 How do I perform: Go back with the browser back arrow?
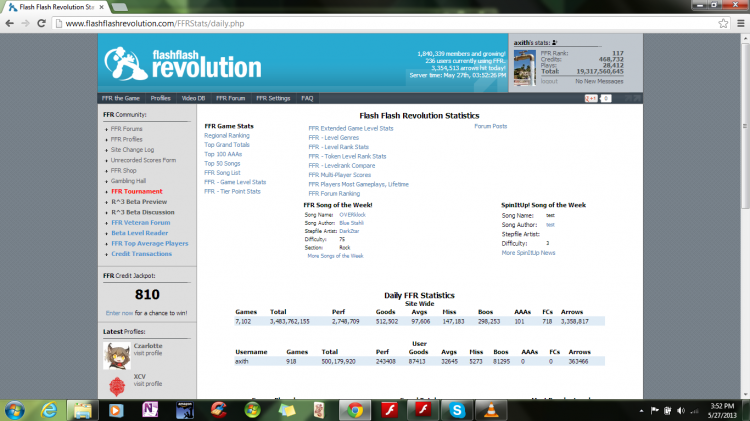click(10, 21)
